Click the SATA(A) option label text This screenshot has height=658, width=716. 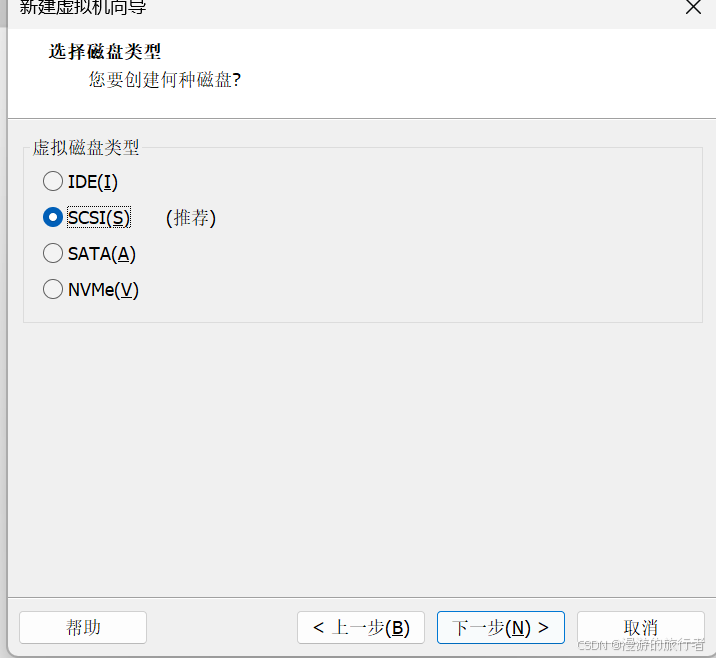(102, 253)
